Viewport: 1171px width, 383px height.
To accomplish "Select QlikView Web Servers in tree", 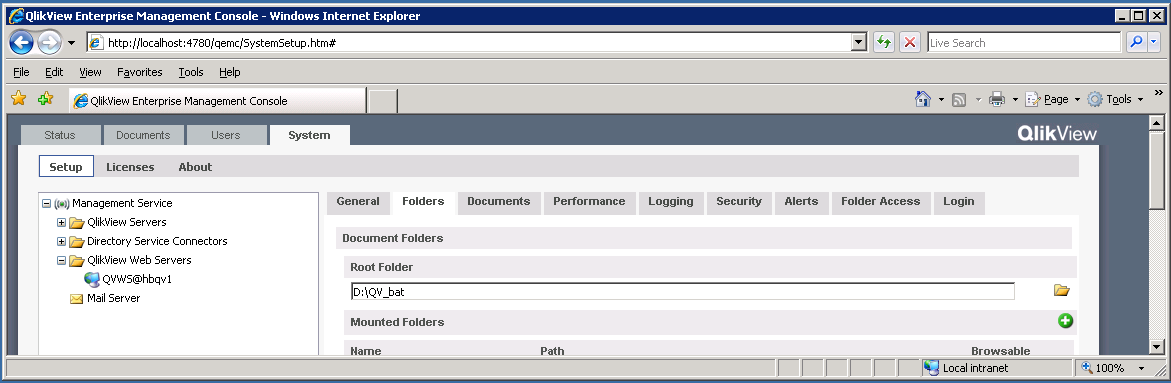I will click(139, 260).
